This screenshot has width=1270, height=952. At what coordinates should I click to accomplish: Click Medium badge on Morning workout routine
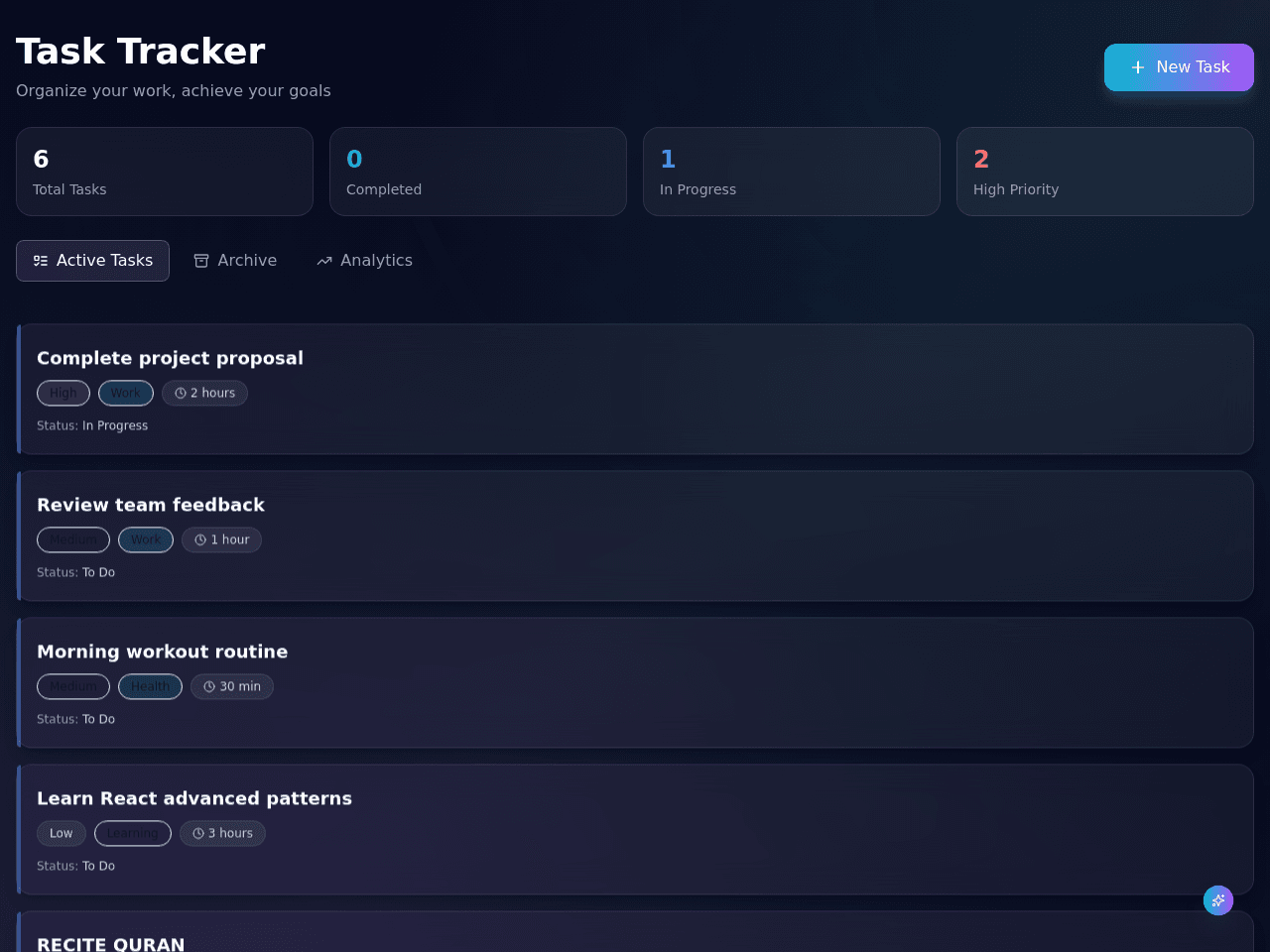[x=73, y=687]
